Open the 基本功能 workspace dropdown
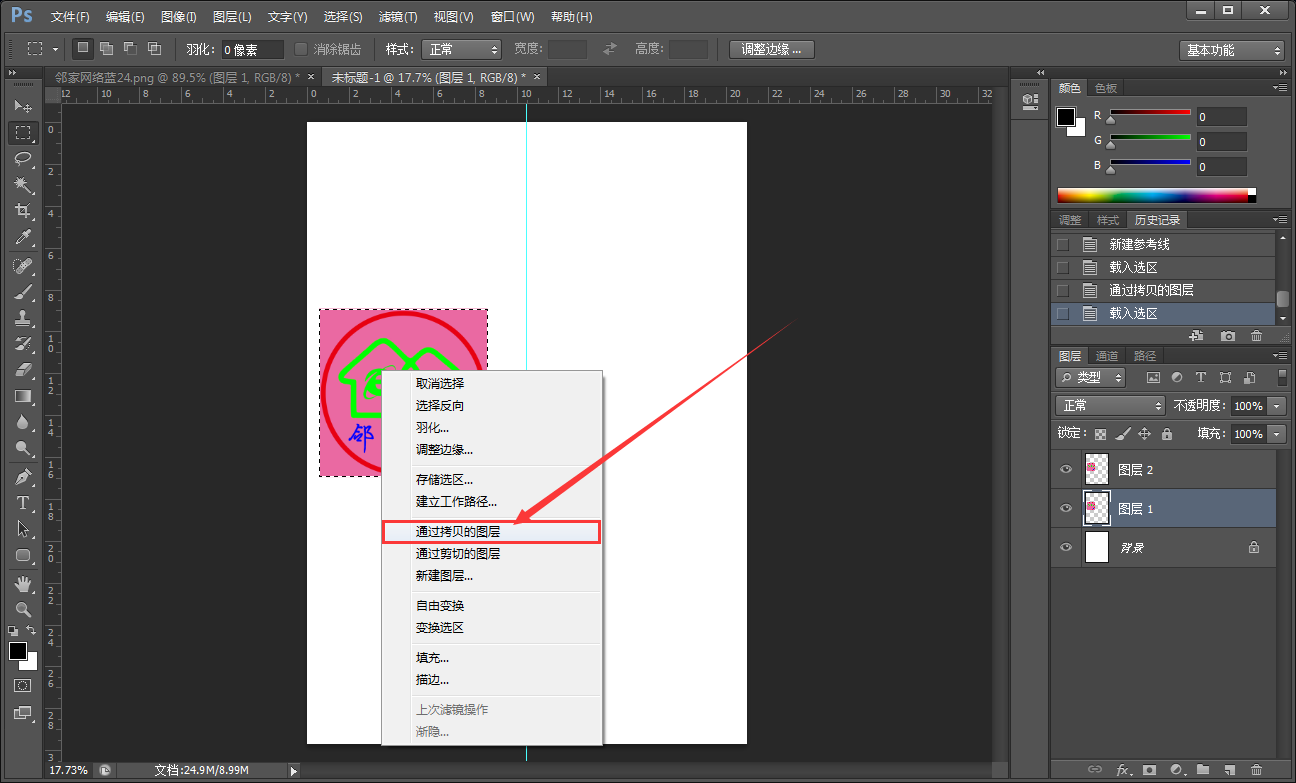Image resolution: width=1296 pixels, height=783 pixels. [1231, 50]
